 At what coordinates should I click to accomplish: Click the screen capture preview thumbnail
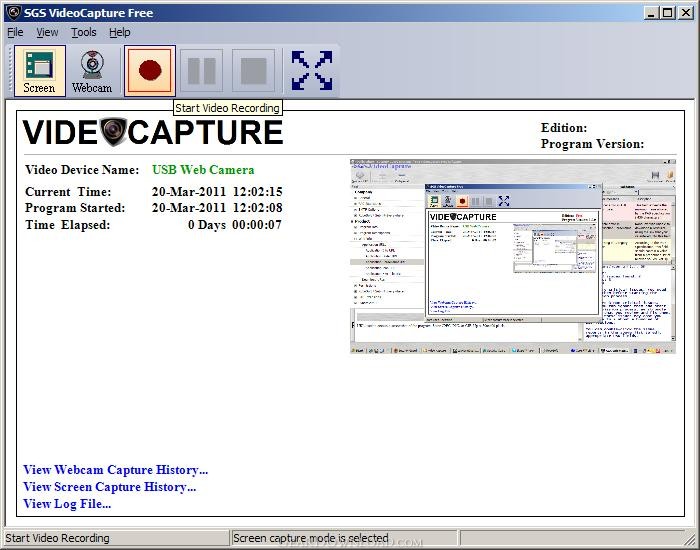click(513, 256)
